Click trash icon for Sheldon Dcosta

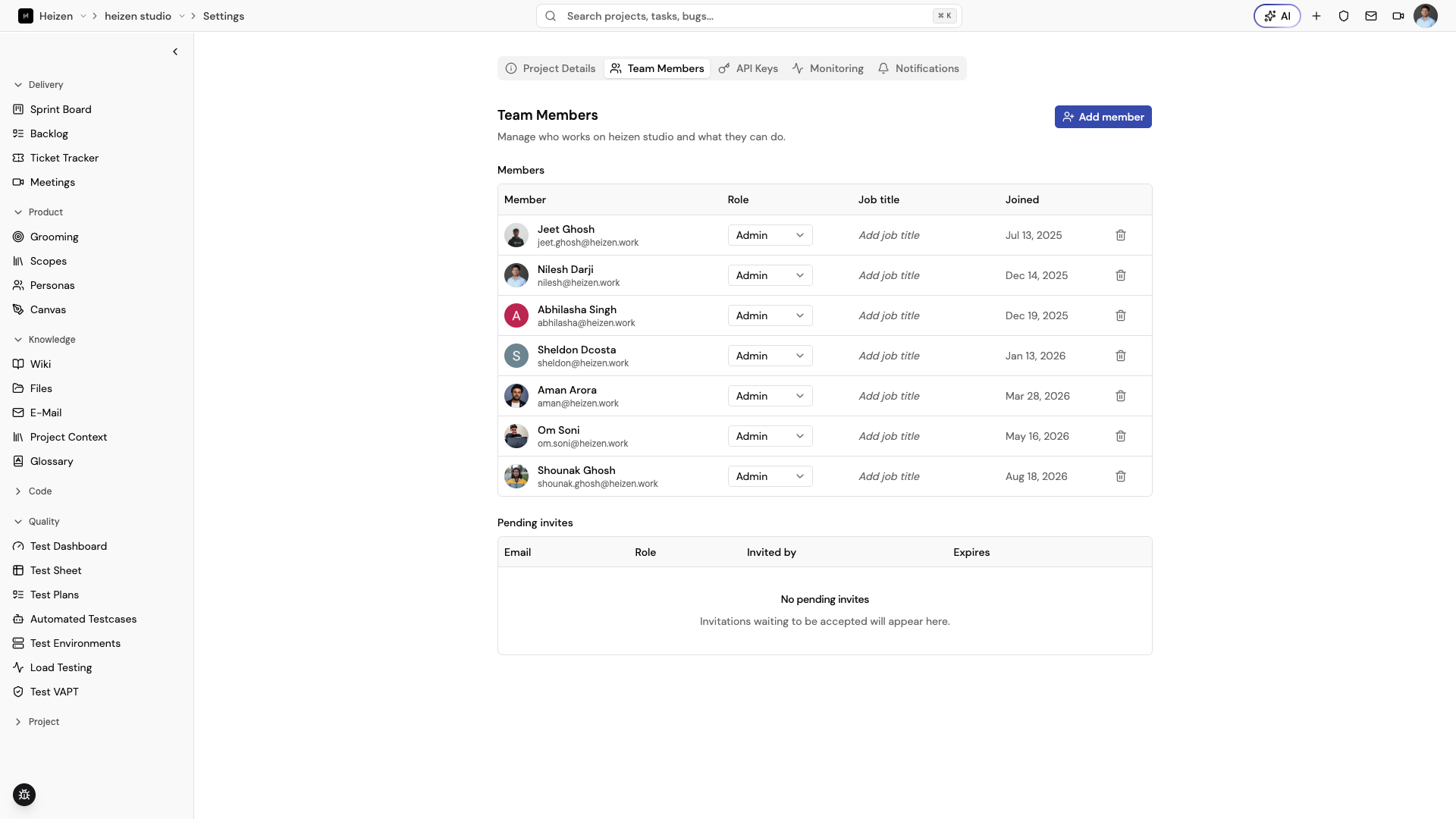1121,356
